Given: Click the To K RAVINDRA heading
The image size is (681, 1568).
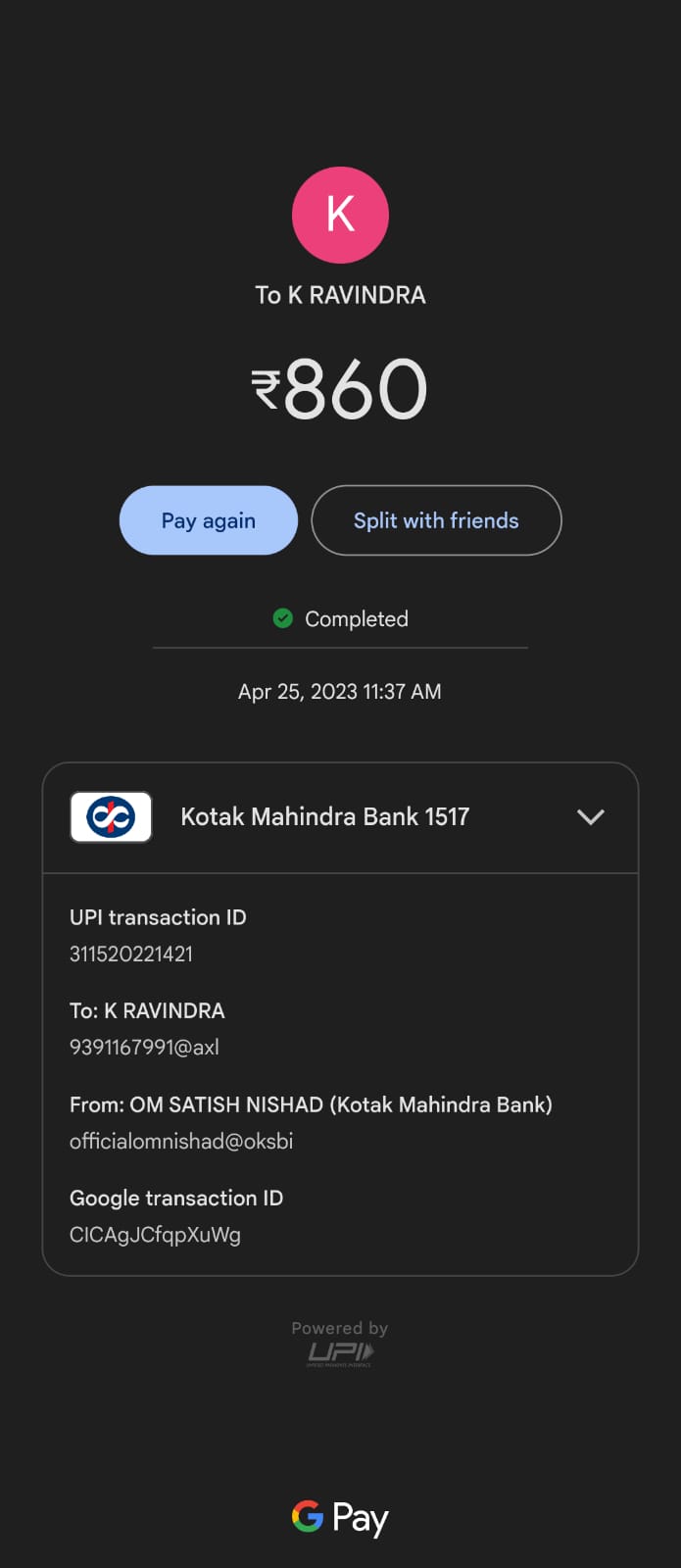Looking at the screenshot, I should click(x=340, y=295).
